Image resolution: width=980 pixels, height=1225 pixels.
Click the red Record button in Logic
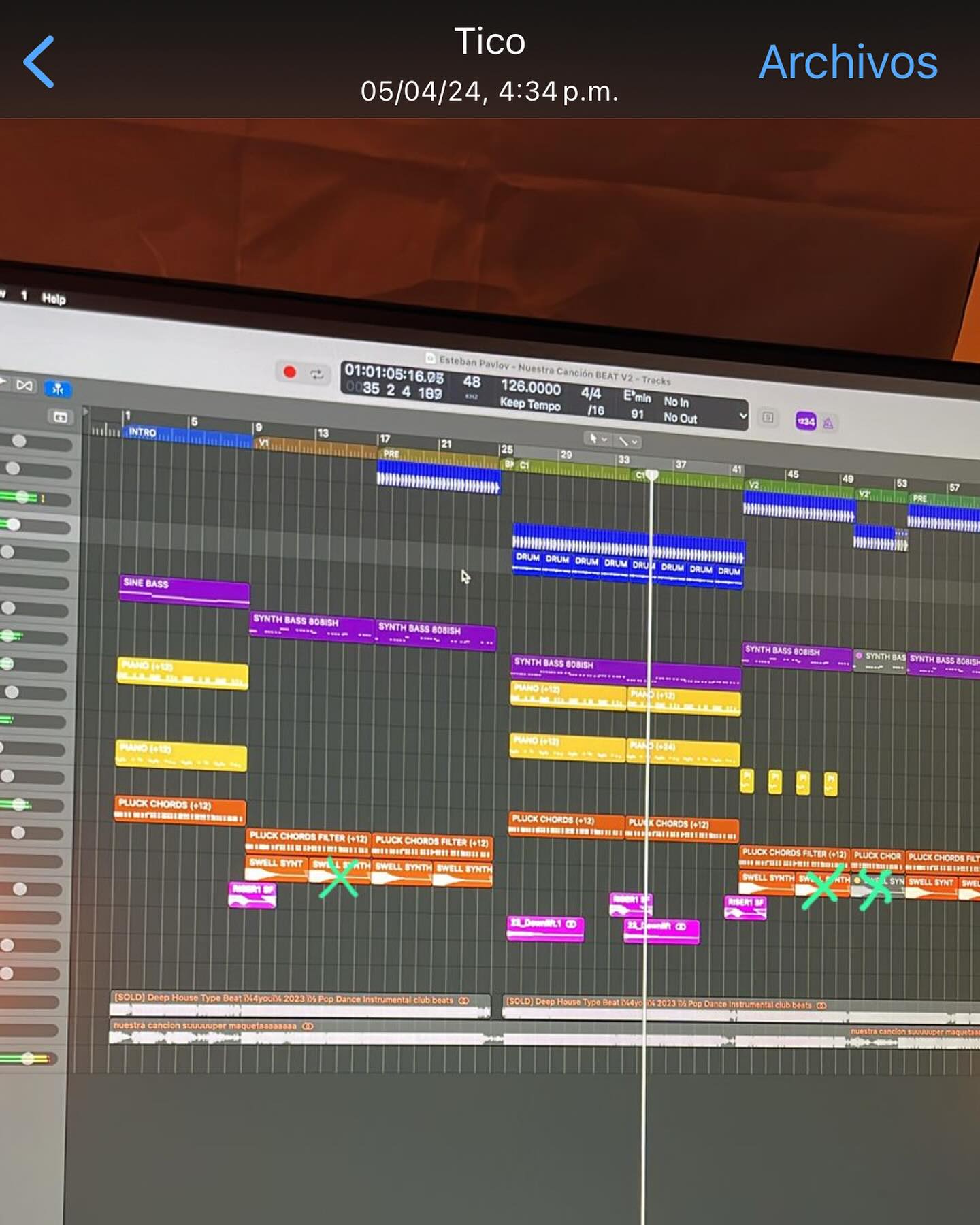pos(289,372)
